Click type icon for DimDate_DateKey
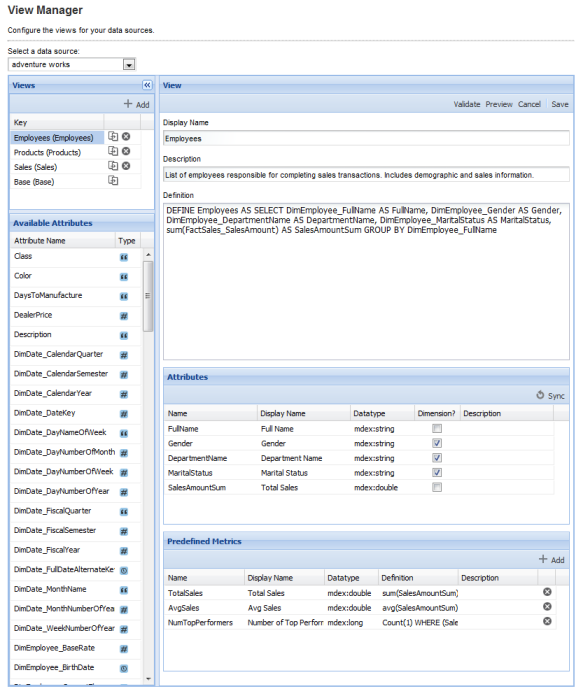 tap(124, 414)
